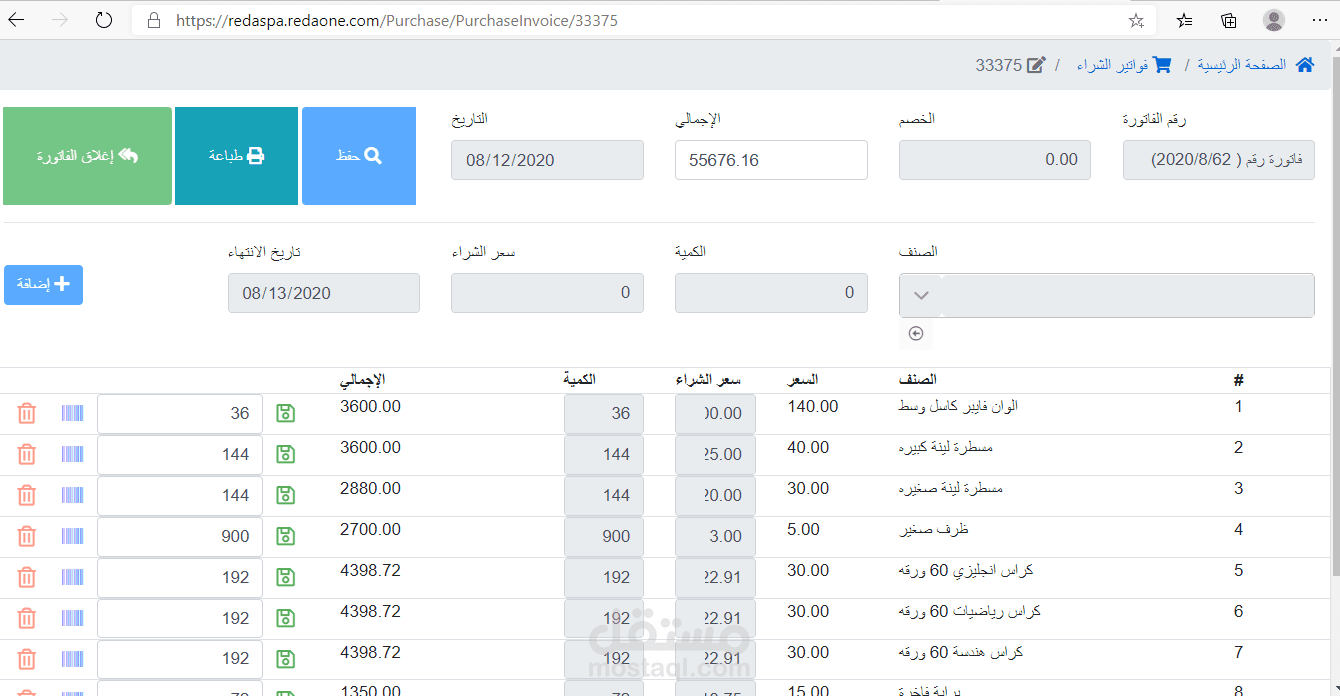Image resolution: width=1340 pixels, height=696 pixels.
Task: Show barcode for كراس هندسة row
Action: (x=72, y=659)
